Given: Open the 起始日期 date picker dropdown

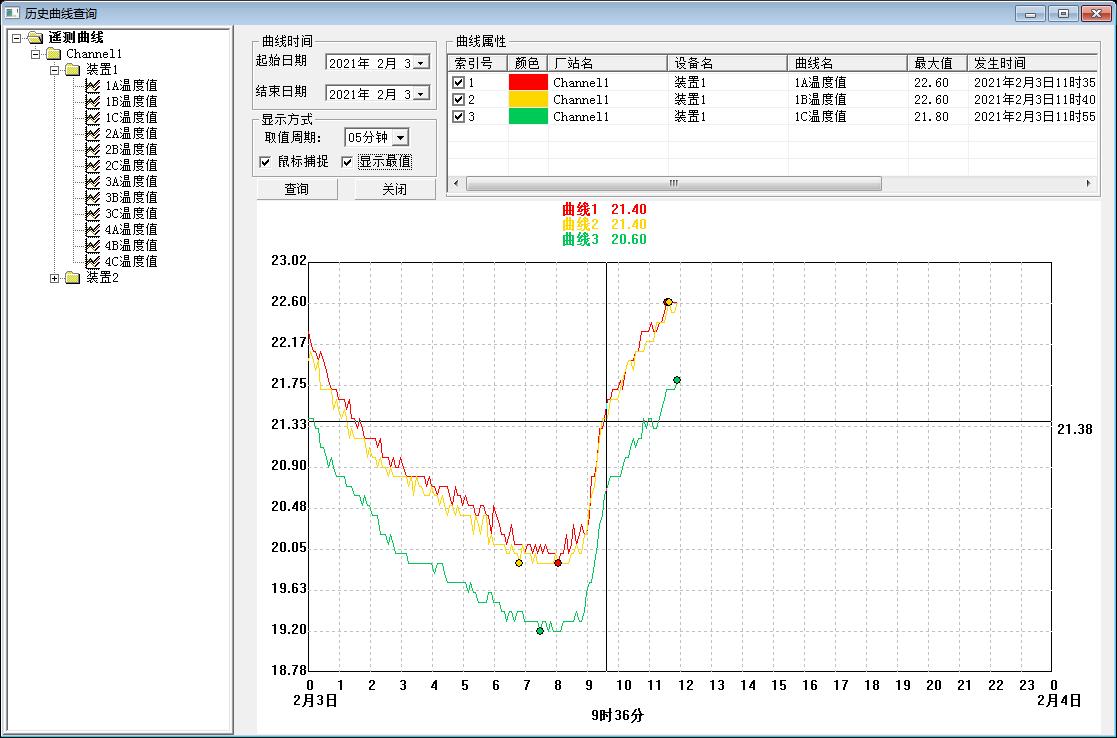Looking at the screenshot, I should pos(420,63).
